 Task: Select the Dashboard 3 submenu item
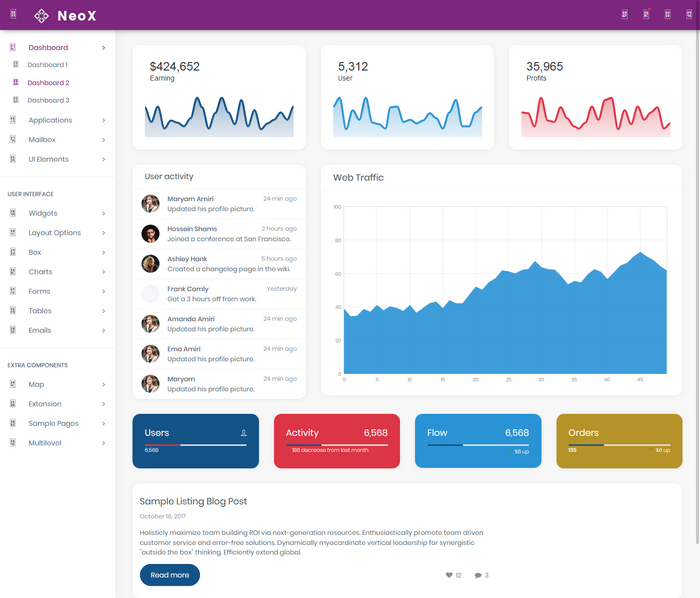pyautogui.click(x=48, y=100)
